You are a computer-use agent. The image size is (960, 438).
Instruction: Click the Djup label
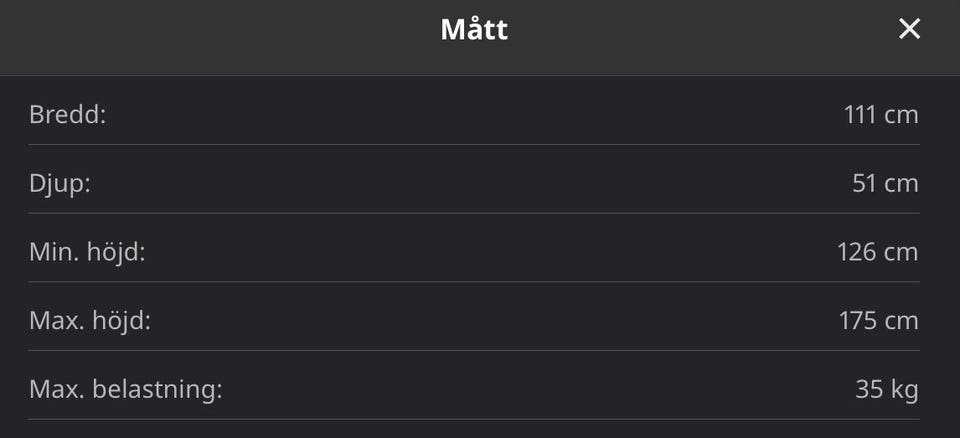[x=60, y=184]
